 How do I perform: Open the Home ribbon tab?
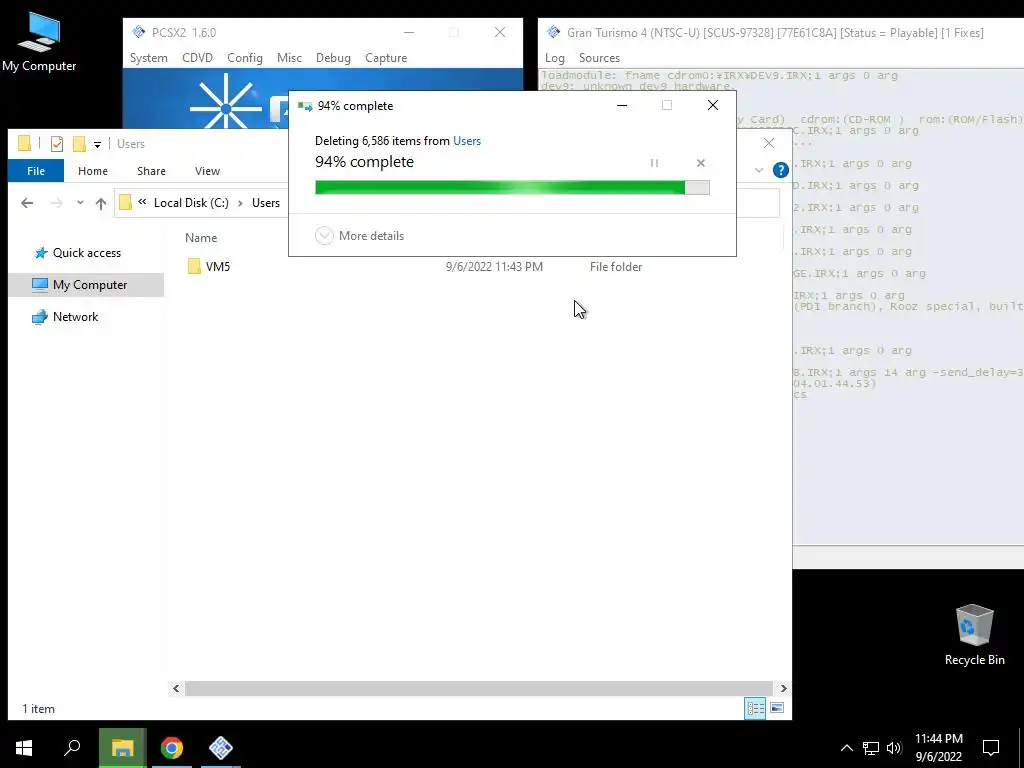pyautogui.click(x=93, y=171)
